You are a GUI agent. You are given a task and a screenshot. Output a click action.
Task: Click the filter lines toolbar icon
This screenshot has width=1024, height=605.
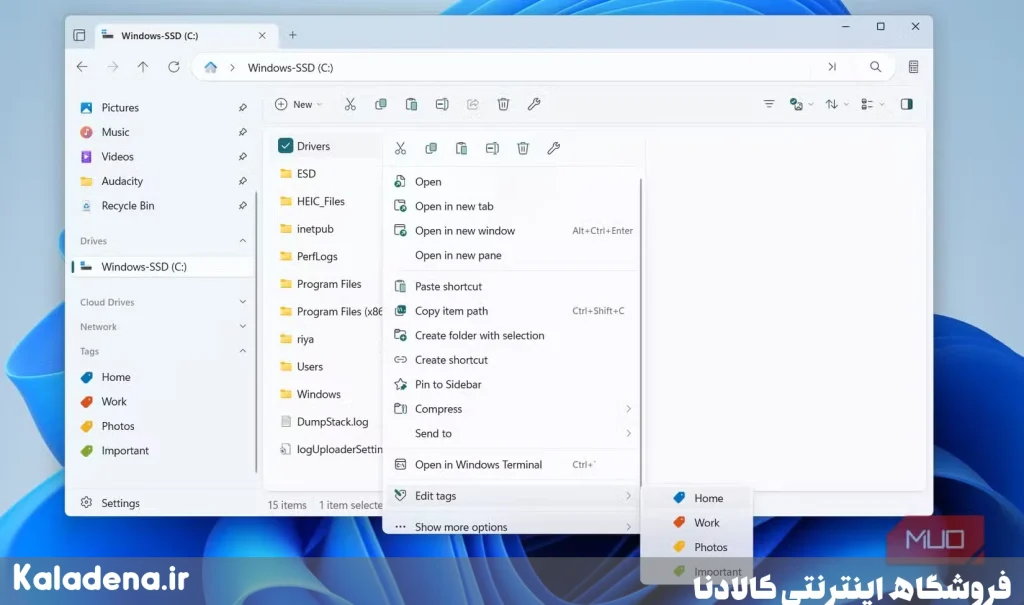[x=769, y=105]
